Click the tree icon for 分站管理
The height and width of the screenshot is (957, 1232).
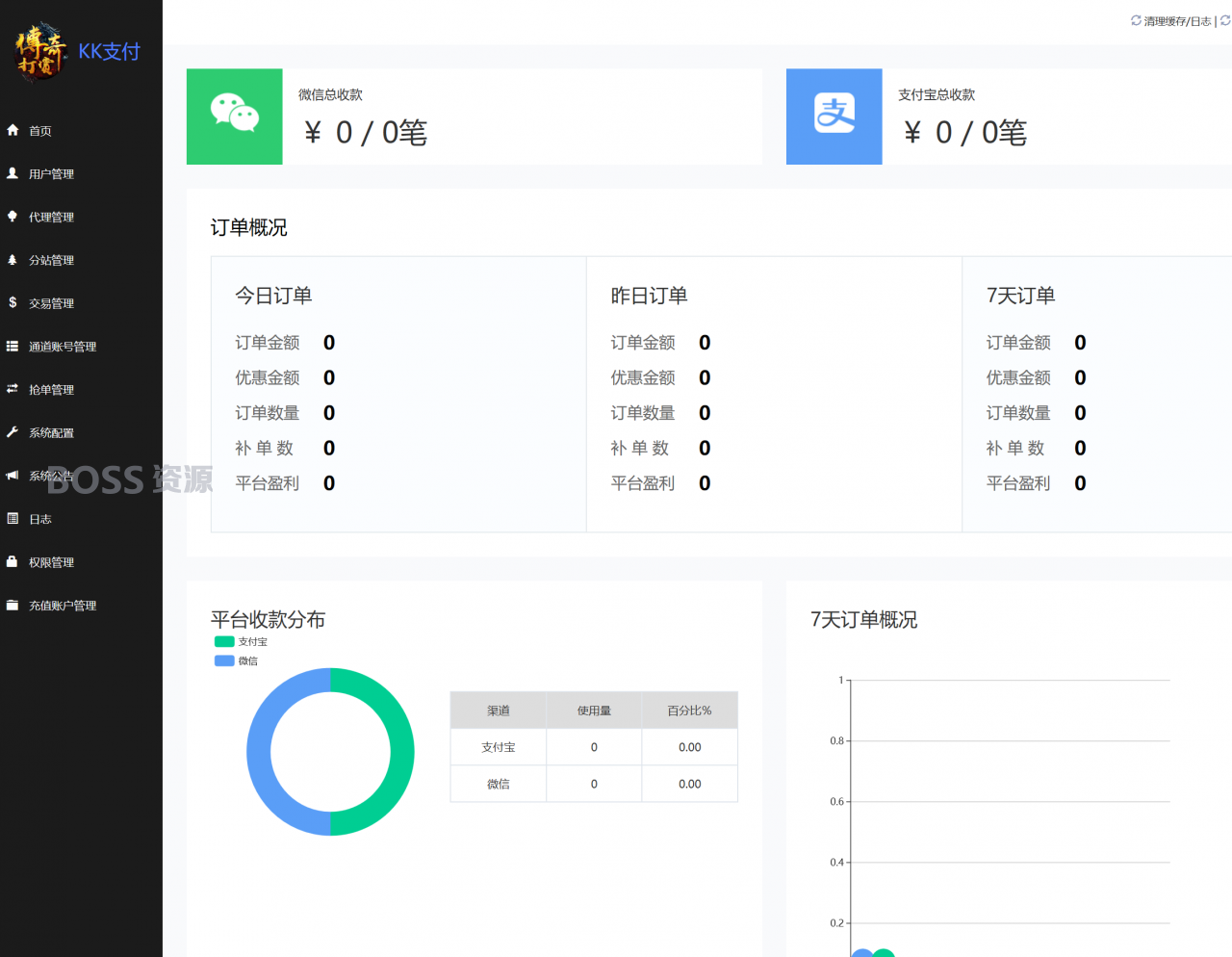pyautogui.click(x=13, y=260)
